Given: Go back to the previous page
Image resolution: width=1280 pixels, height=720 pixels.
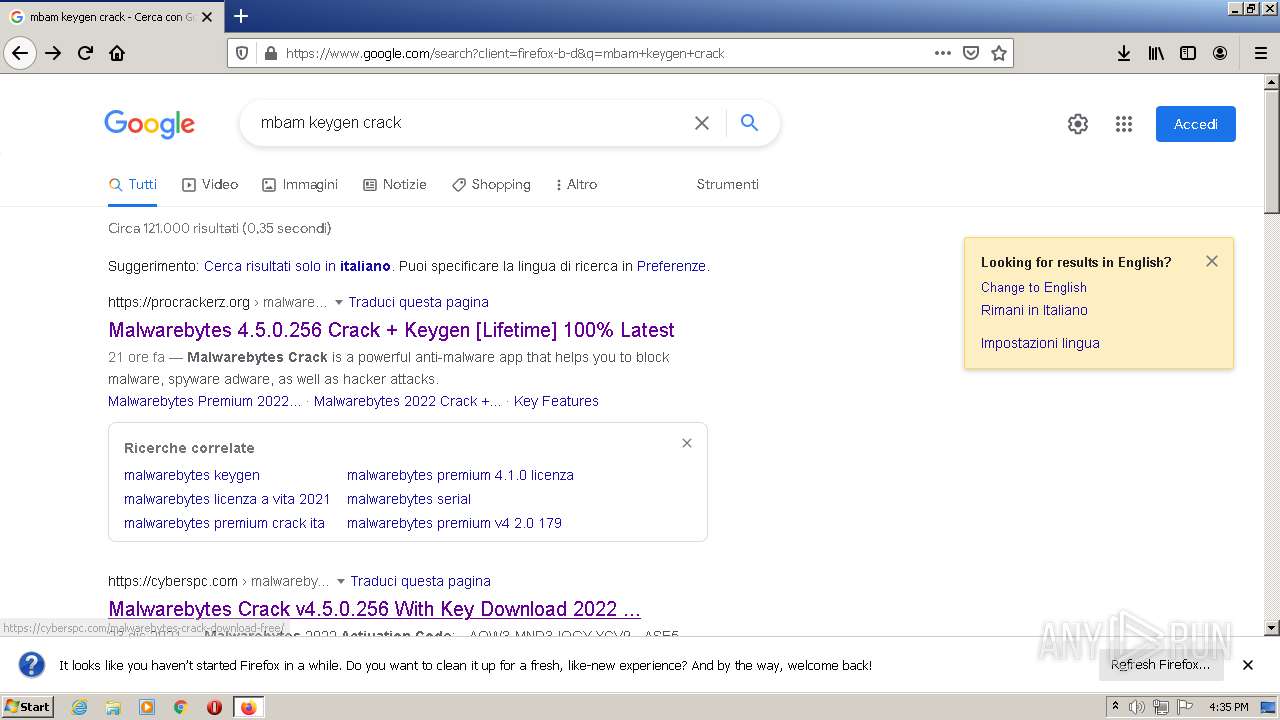Looking at the screenshot, I should (x=20, y=53).
